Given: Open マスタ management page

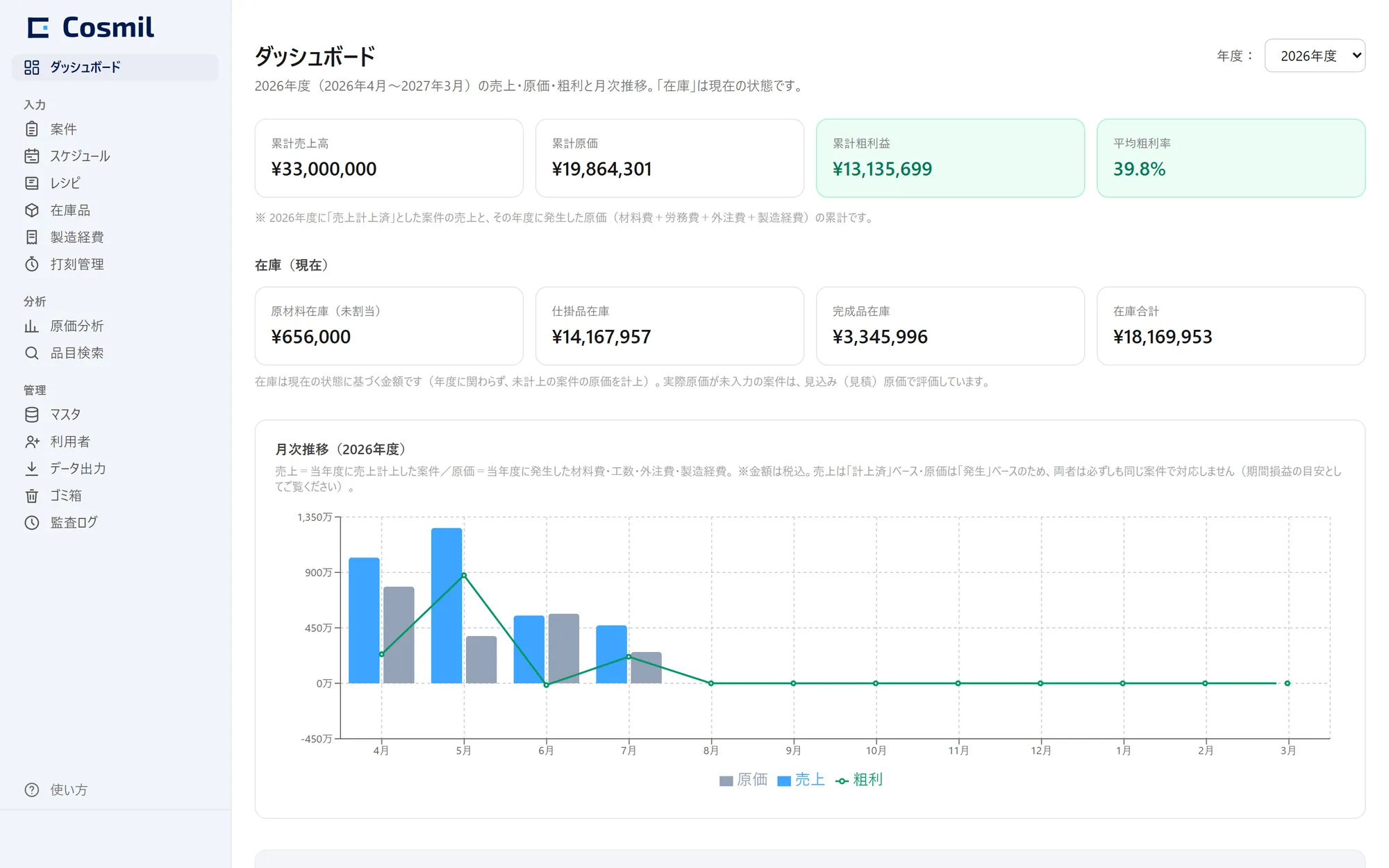Looking at the screenshot, I should 115,415.
